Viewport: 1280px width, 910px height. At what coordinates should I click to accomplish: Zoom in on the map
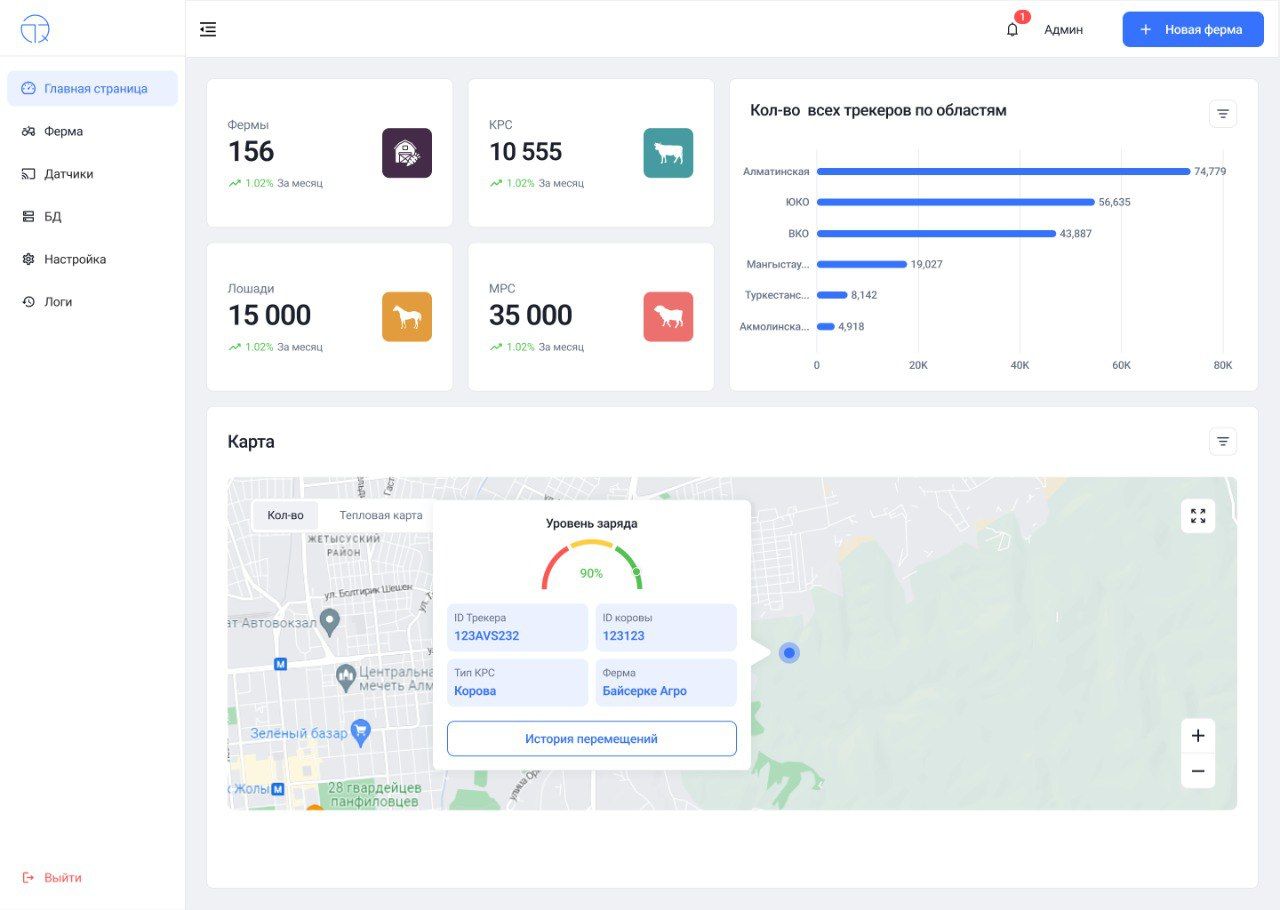(1198, 736)
